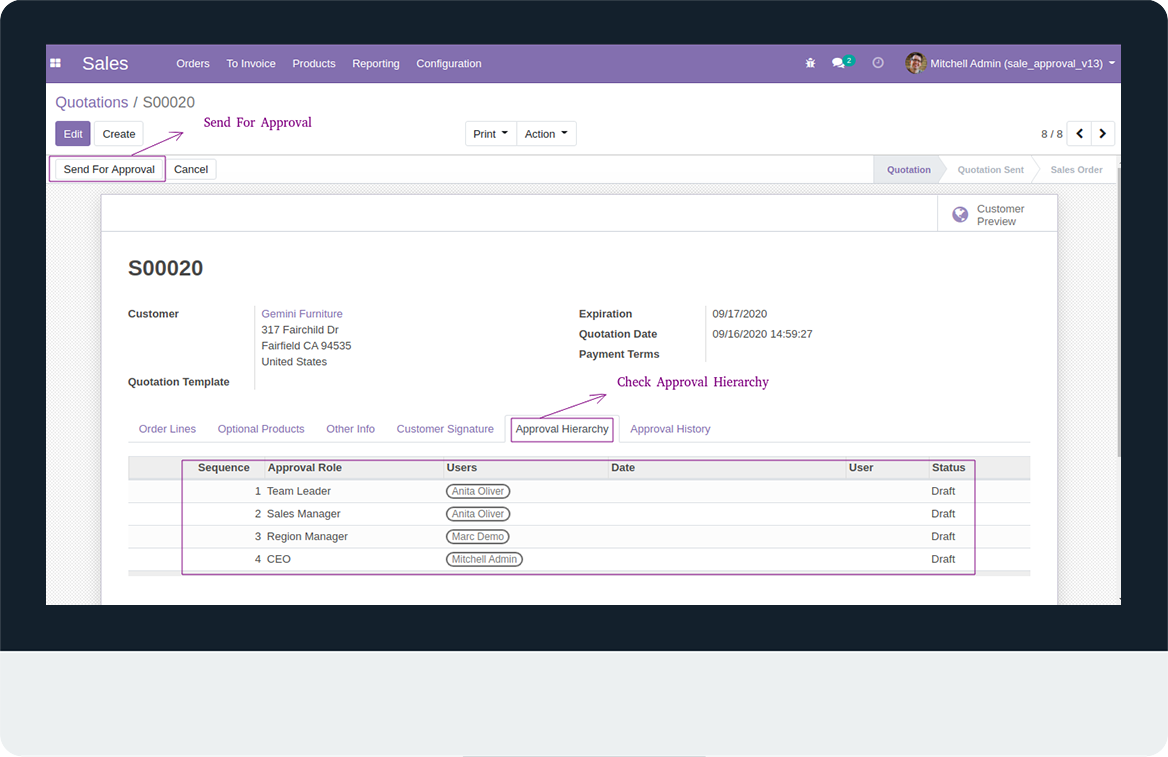Open the Orders menu
Viewport: 1168px width, 757px height.
click(193, 63)
